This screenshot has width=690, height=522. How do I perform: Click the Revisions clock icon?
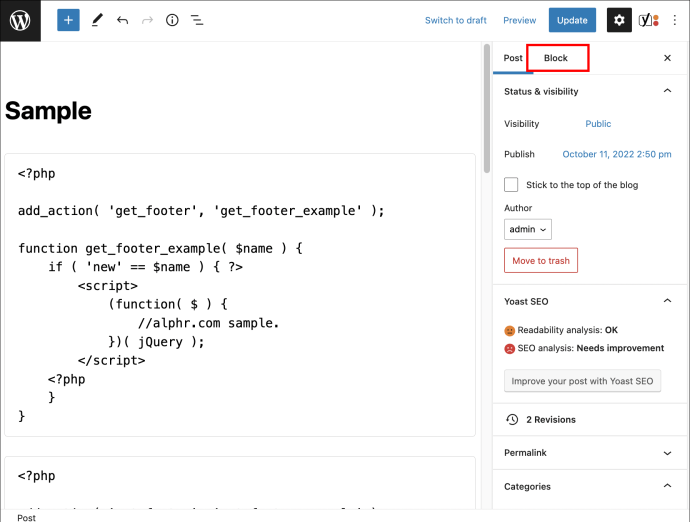click(x=512, y=419)
